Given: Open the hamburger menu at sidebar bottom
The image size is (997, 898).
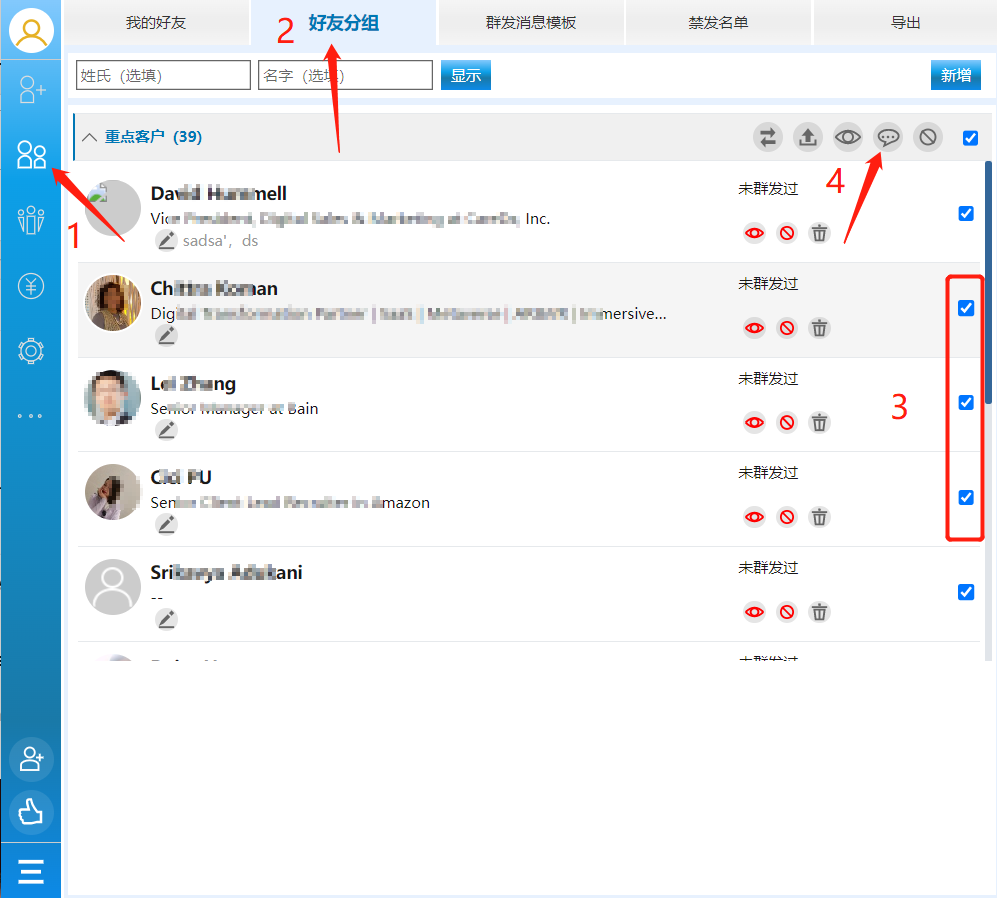Looking at the screenshot, I should click(x=31, y=871).
